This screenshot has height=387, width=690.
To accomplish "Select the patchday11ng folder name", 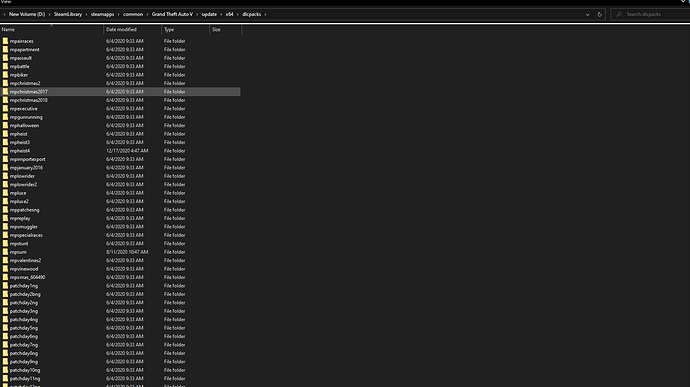I will (25, 379).
